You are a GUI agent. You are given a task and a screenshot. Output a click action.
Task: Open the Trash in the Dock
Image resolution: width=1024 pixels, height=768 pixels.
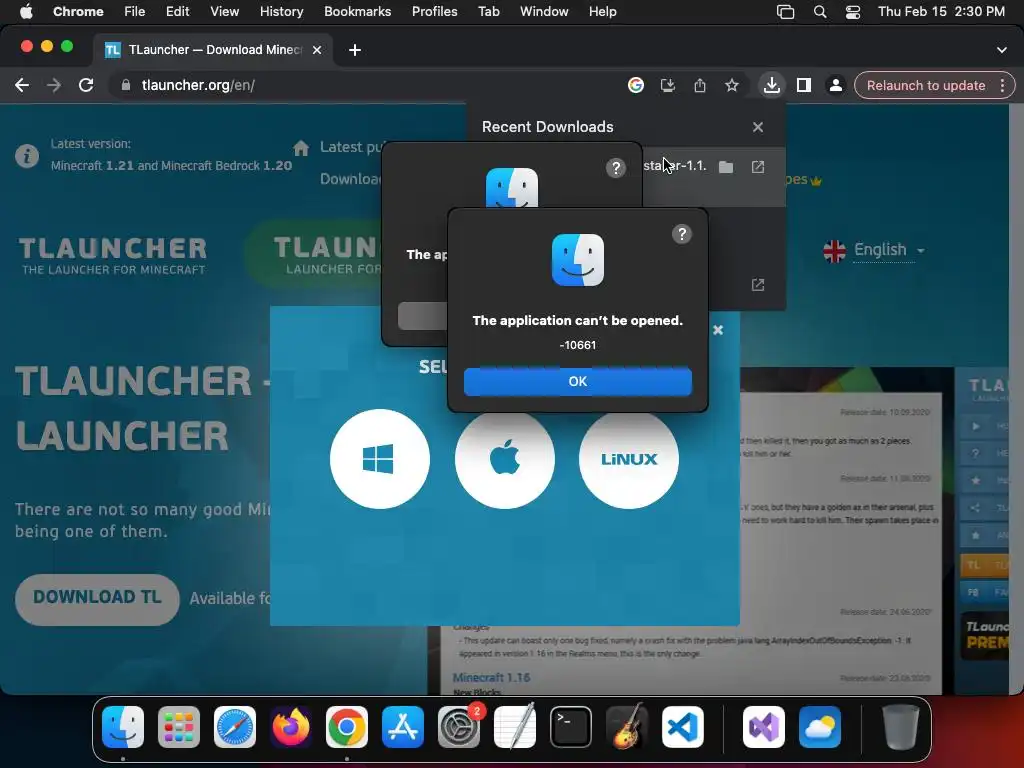tap(900, 727)
